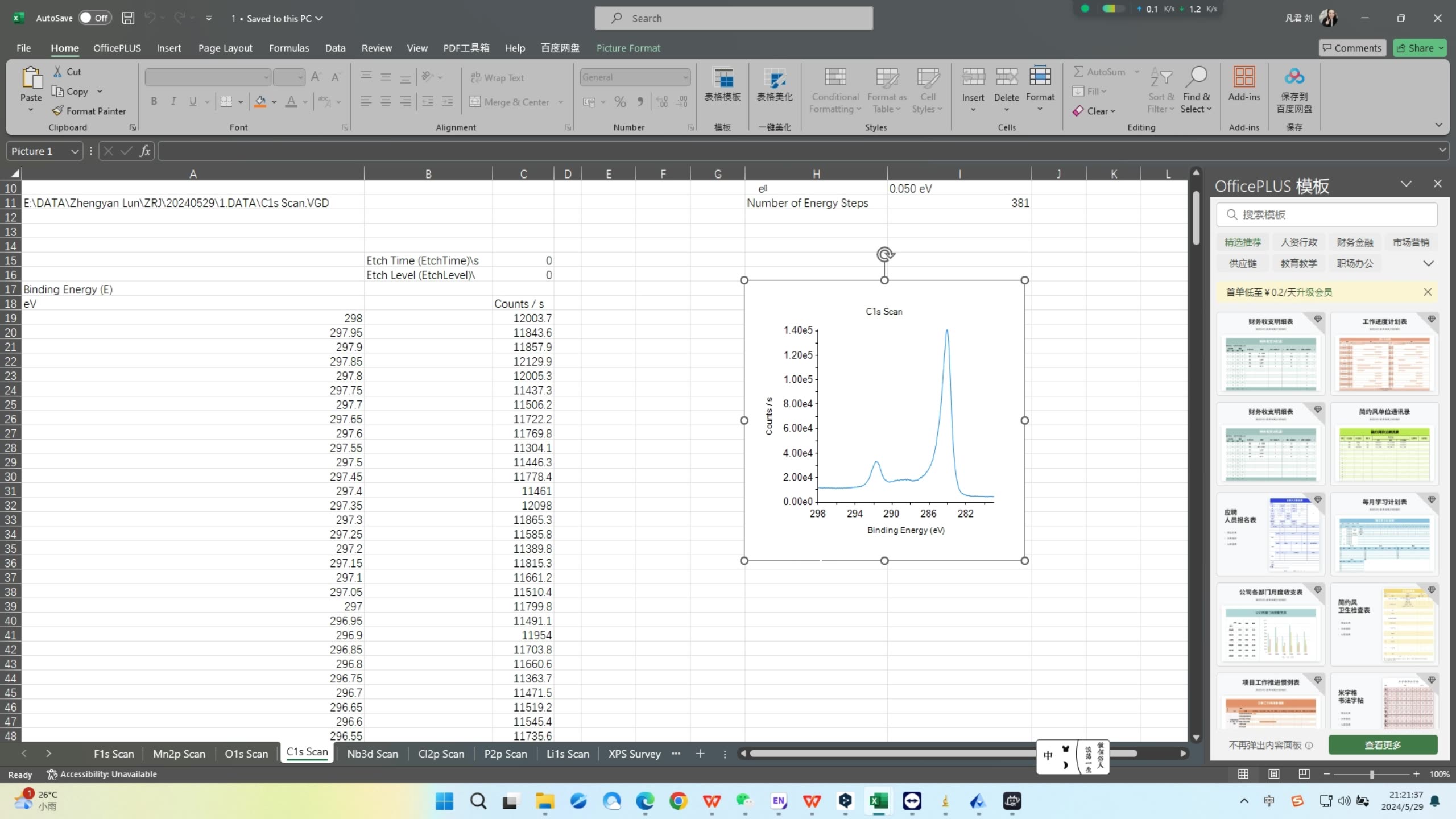Open the XPS Survey sheet tab

coord(633,754)
